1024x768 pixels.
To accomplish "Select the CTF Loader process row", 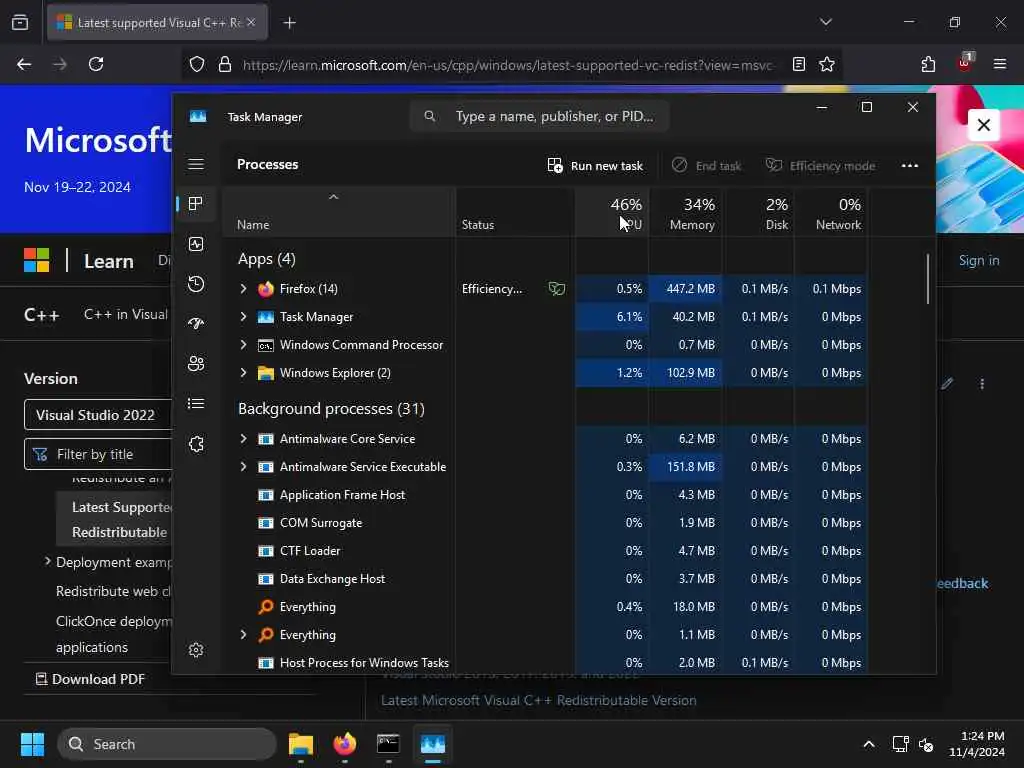I will pyautogui.click(x=545, y=551).
